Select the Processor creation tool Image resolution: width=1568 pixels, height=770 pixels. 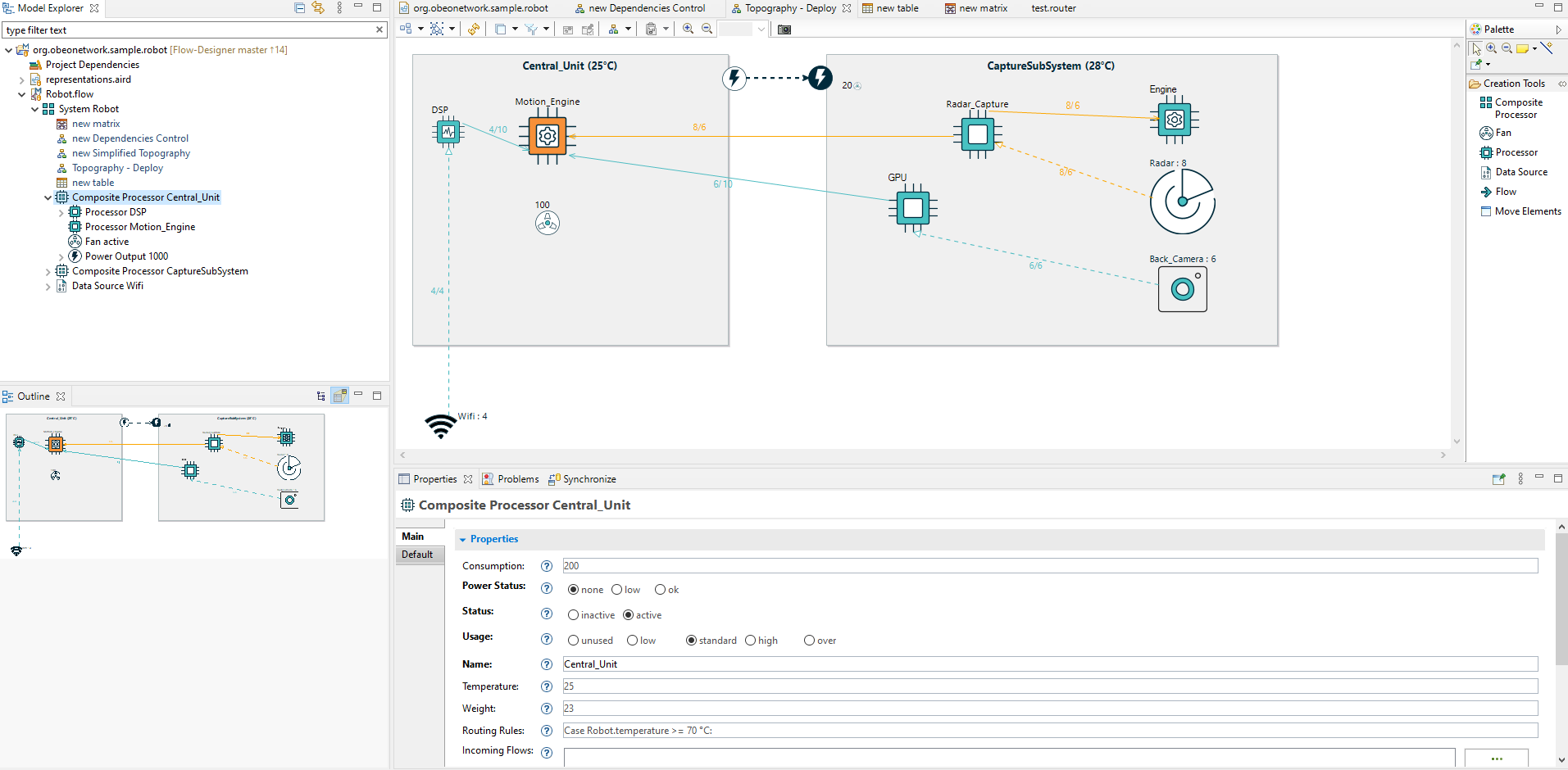pyautogui.click(x=1508, y=152)
